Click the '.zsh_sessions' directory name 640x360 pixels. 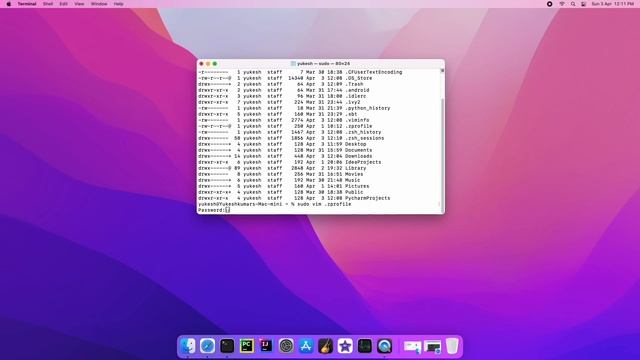pyautogui.click(x=365, y=138)
